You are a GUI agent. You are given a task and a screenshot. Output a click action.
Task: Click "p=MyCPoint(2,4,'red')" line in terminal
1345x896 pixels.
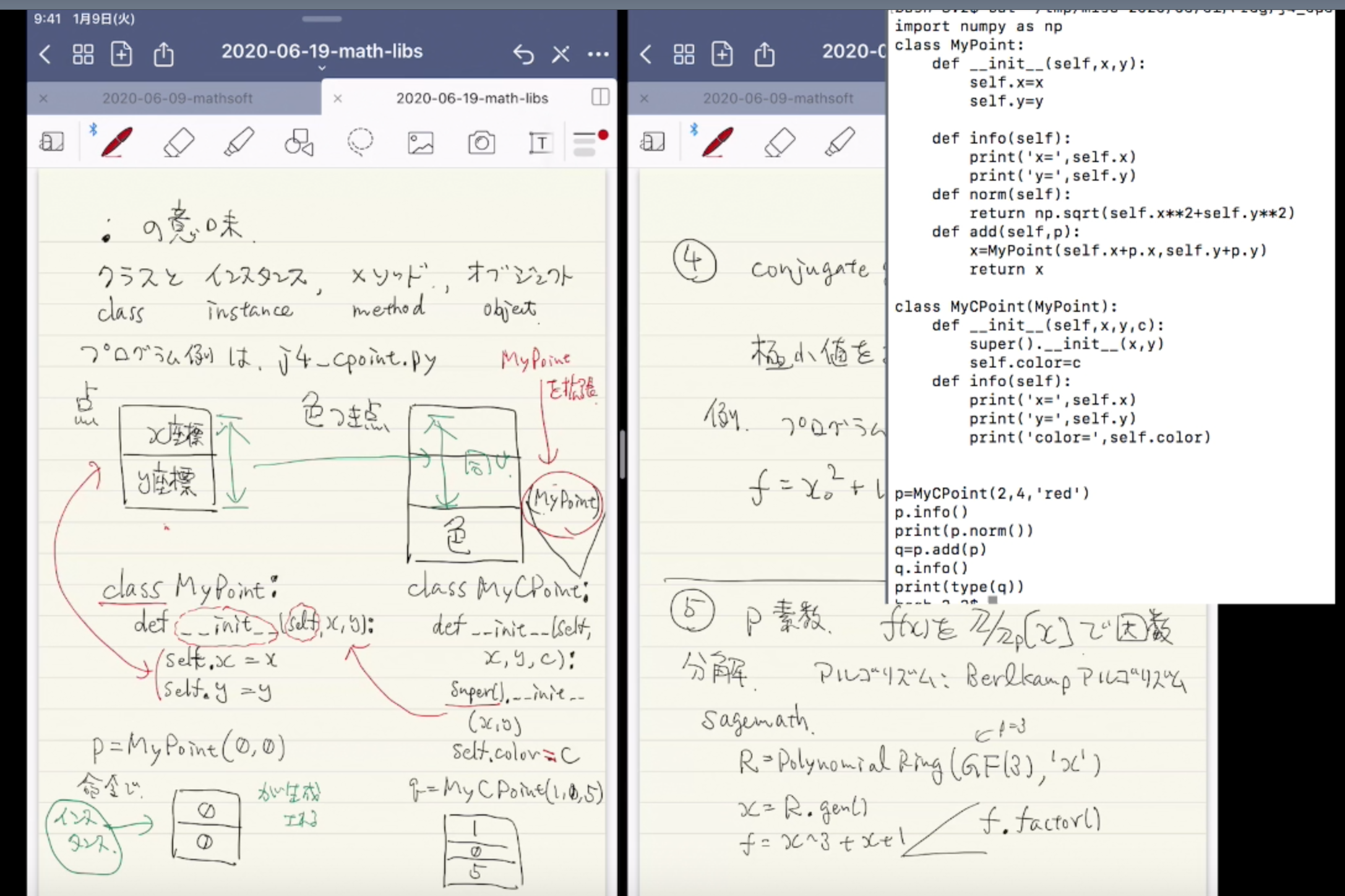tap(992, 494)
